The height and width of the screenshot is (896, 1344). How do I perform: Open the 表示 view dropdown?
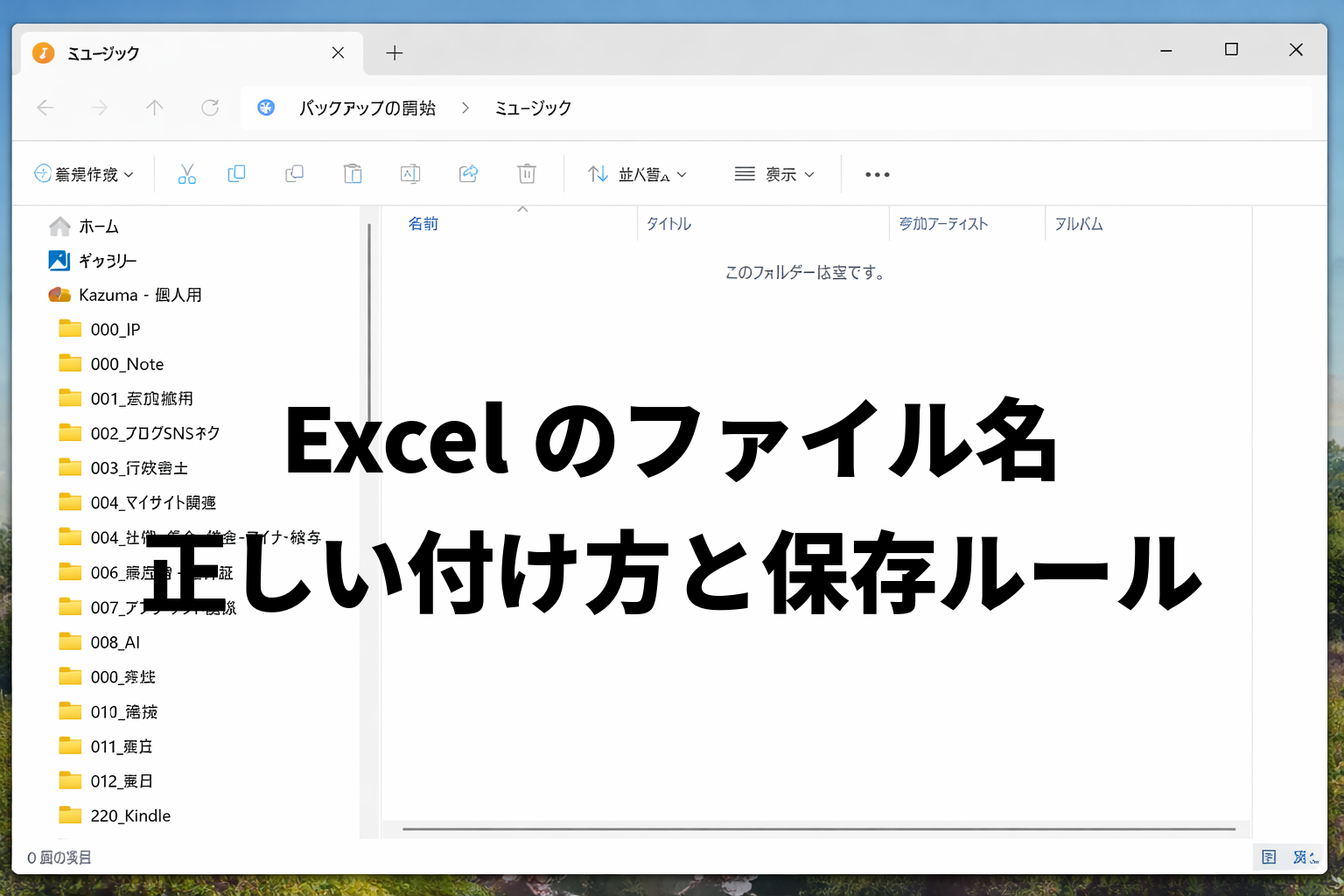(774, 174)
